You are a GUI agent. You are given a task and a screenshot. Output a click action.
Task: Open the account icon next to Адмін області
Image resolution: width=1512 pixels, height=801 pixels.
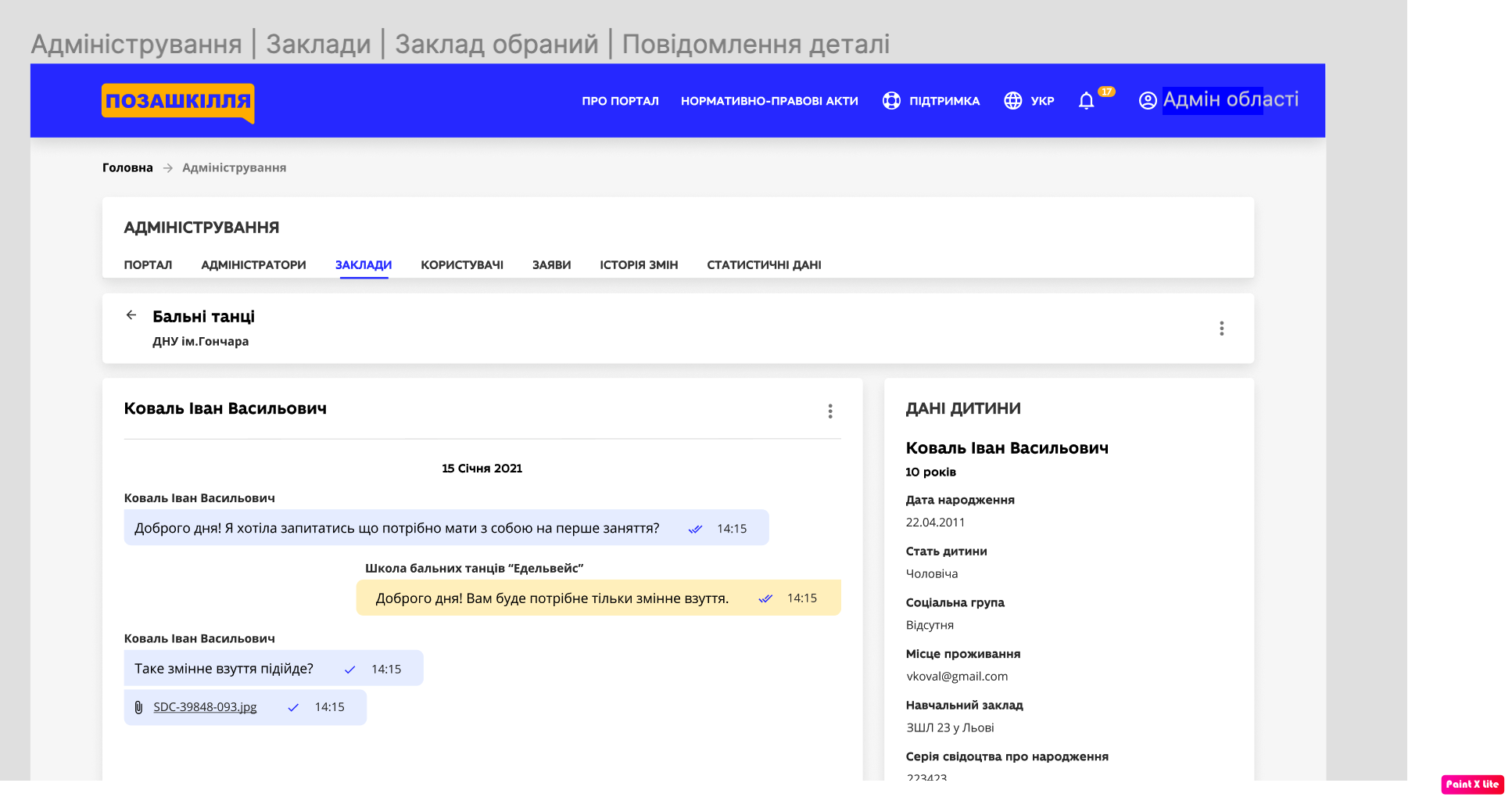1147,100
